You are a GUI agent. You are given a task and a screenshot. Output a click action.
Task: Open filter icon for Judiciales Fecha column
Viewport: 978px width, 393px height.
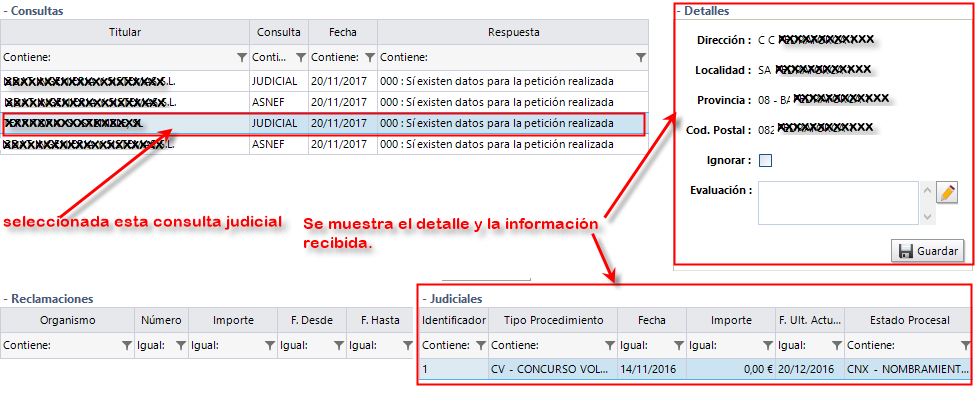click(679, 345)
